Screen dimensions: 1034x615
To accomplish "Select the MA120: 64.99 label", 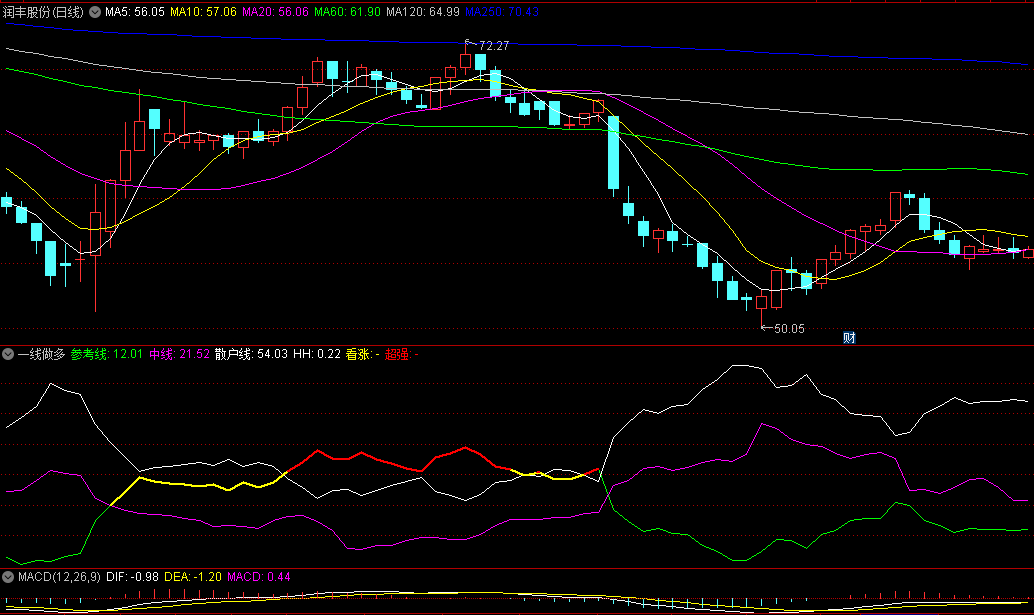I will 423,12.
